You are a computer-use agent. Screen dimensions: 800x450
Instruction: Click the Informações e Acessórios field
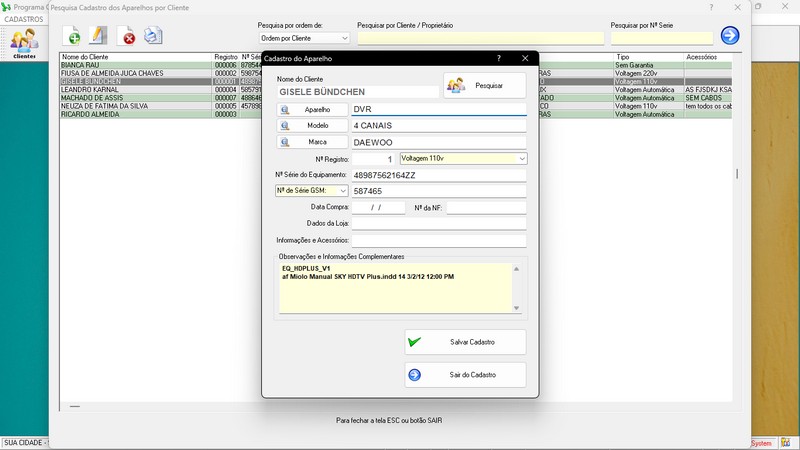coord(439,240)
